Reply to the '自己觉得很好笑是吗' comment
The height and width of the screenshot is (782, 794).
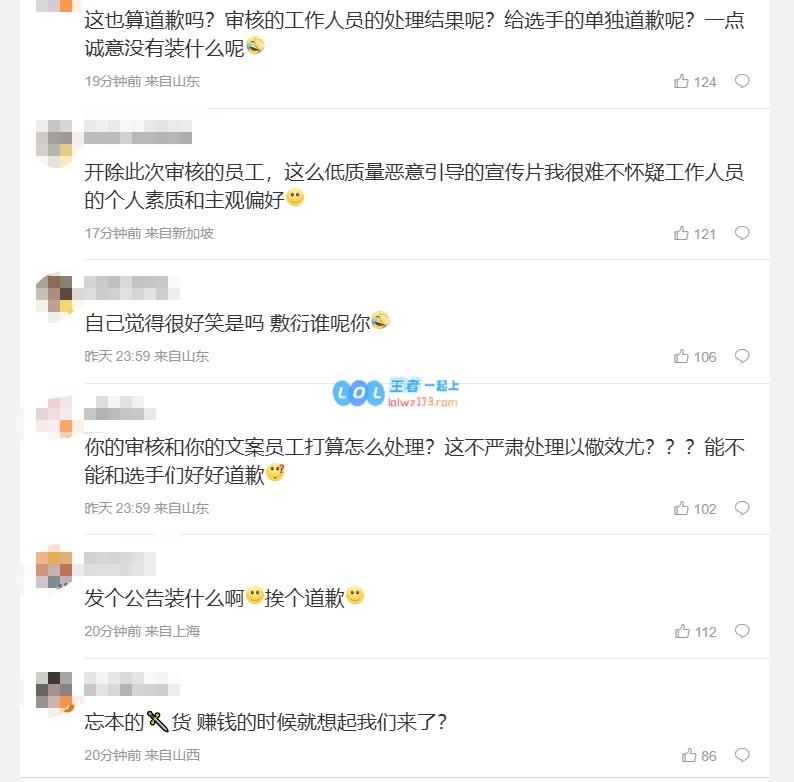tap(742, 357)
